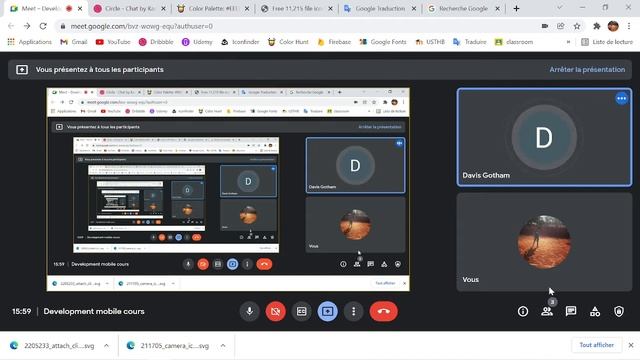Expand options for 211705_camera_ic download
The image size is (640, 360).
pos(223,346)
